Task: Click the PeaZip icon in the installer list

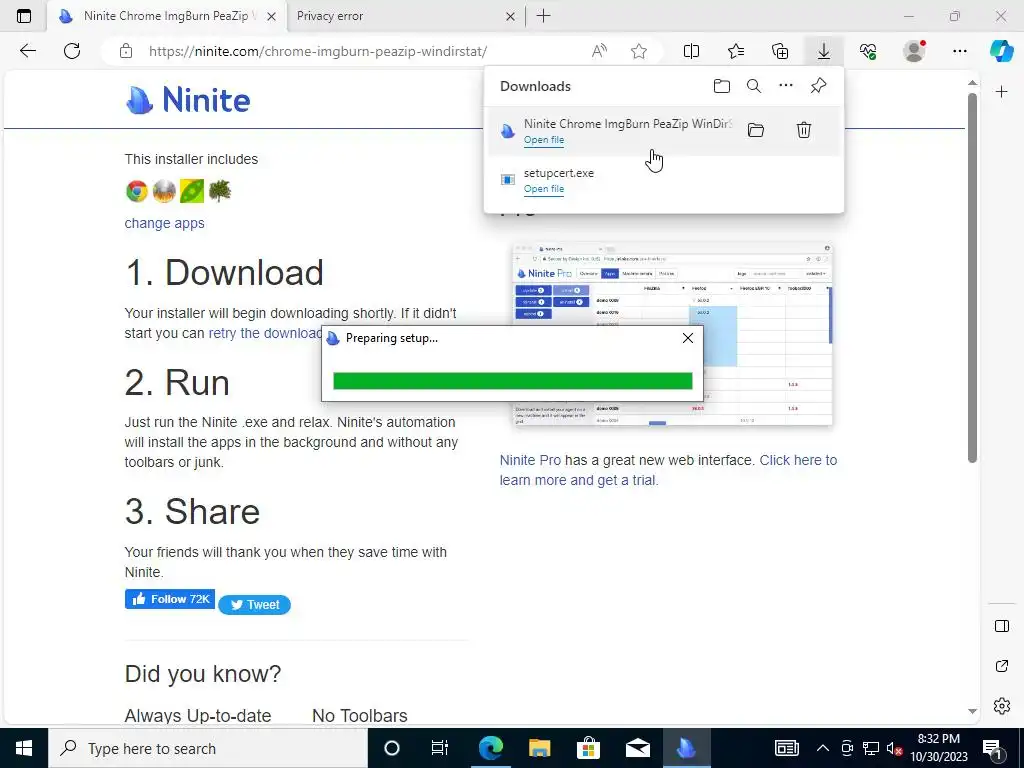Action: 192,191
